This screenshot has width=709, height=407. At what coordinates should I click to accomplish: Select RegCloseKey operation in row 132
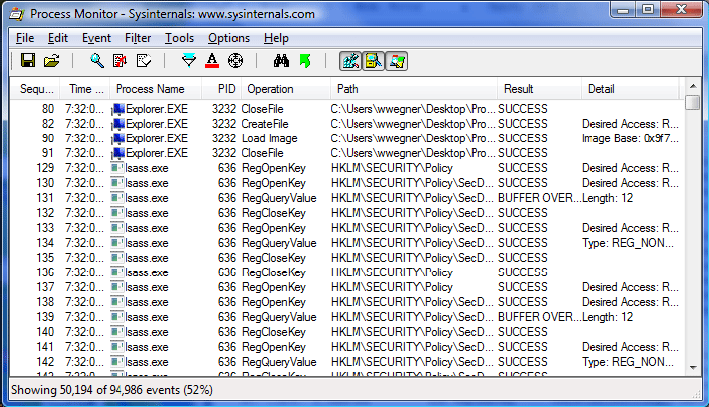point(274,213)
